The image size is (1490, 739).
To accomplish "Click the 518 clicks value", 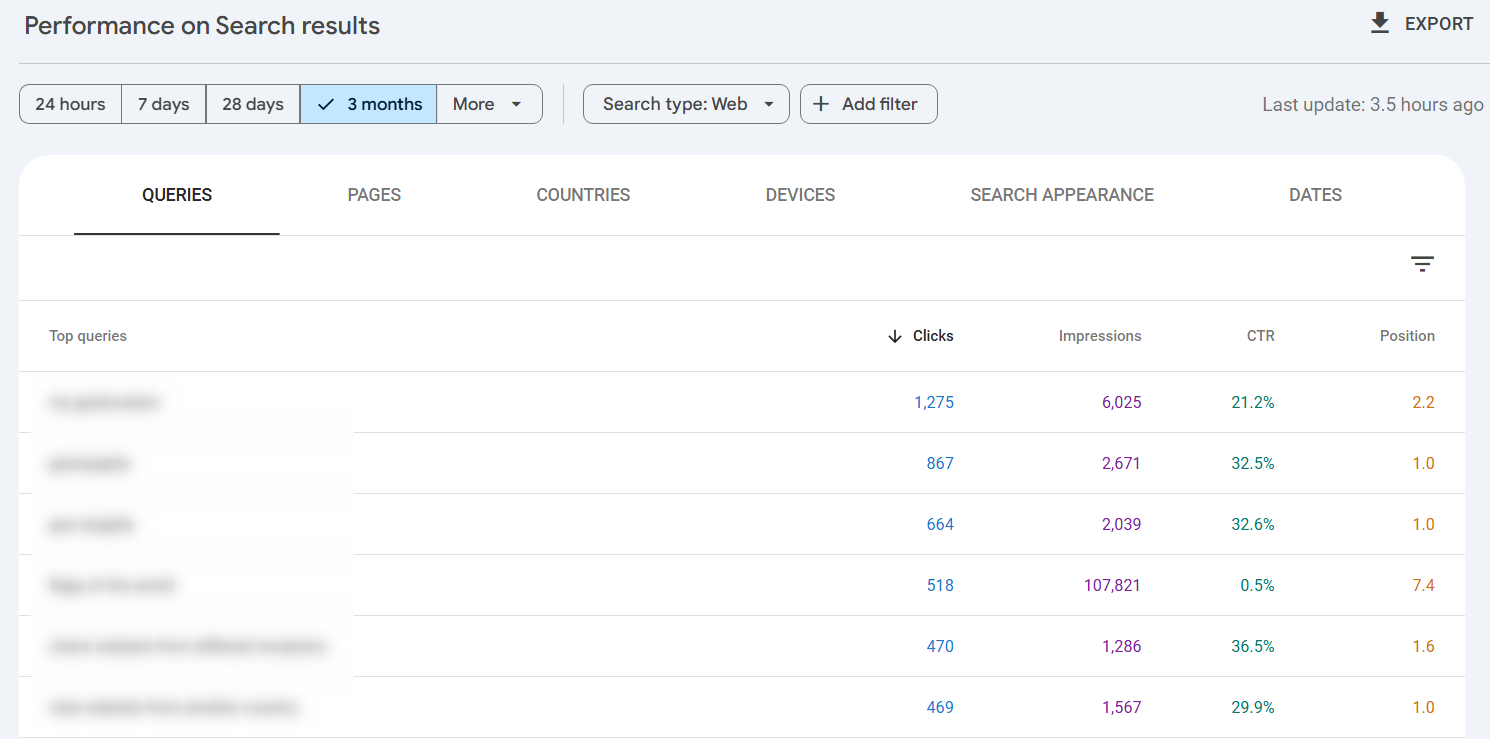I will tap(940, 585).
